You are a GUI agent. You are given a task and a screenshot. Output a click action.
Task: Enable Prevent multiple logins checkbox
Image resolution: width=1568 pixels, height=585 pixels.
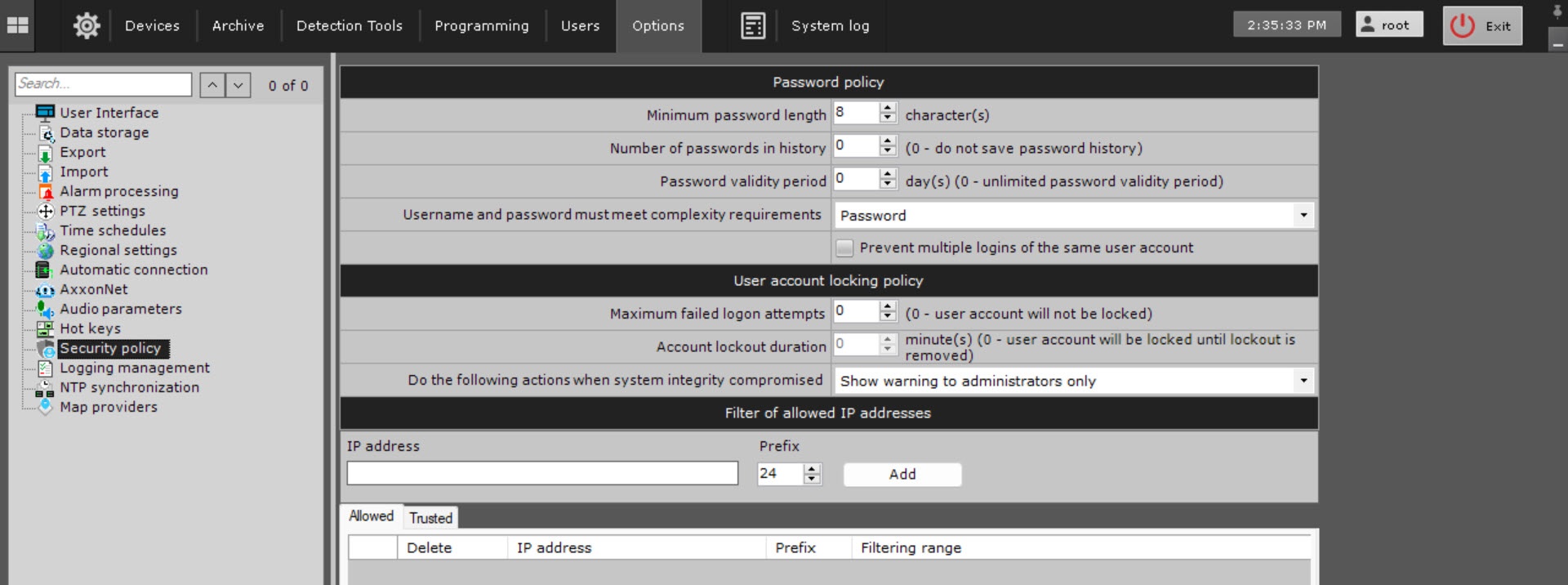844,248
